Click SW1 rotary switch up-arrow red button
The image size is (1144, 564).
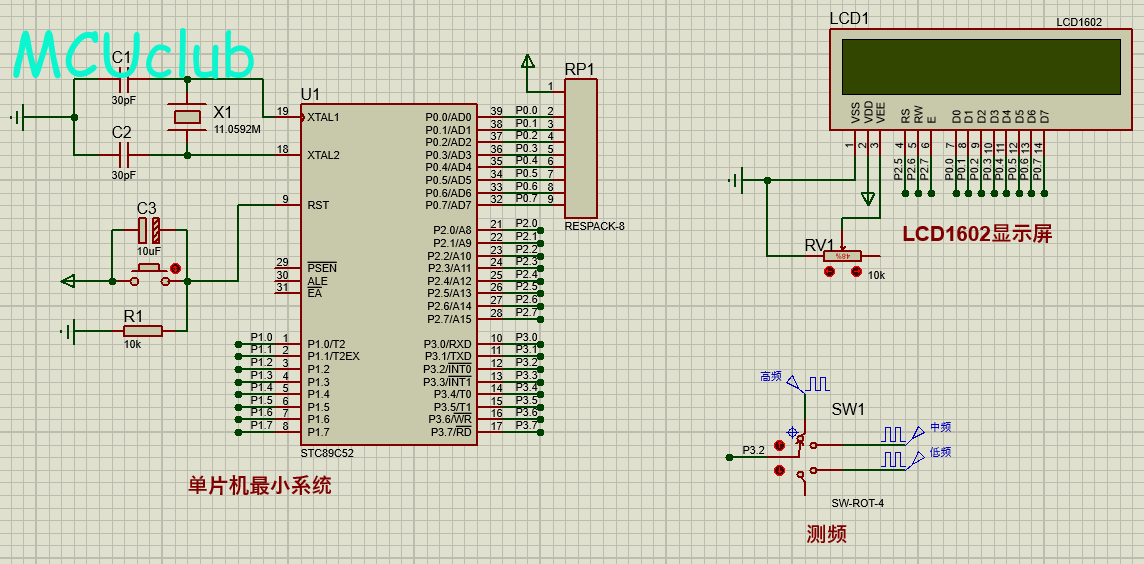click(779, 445)
